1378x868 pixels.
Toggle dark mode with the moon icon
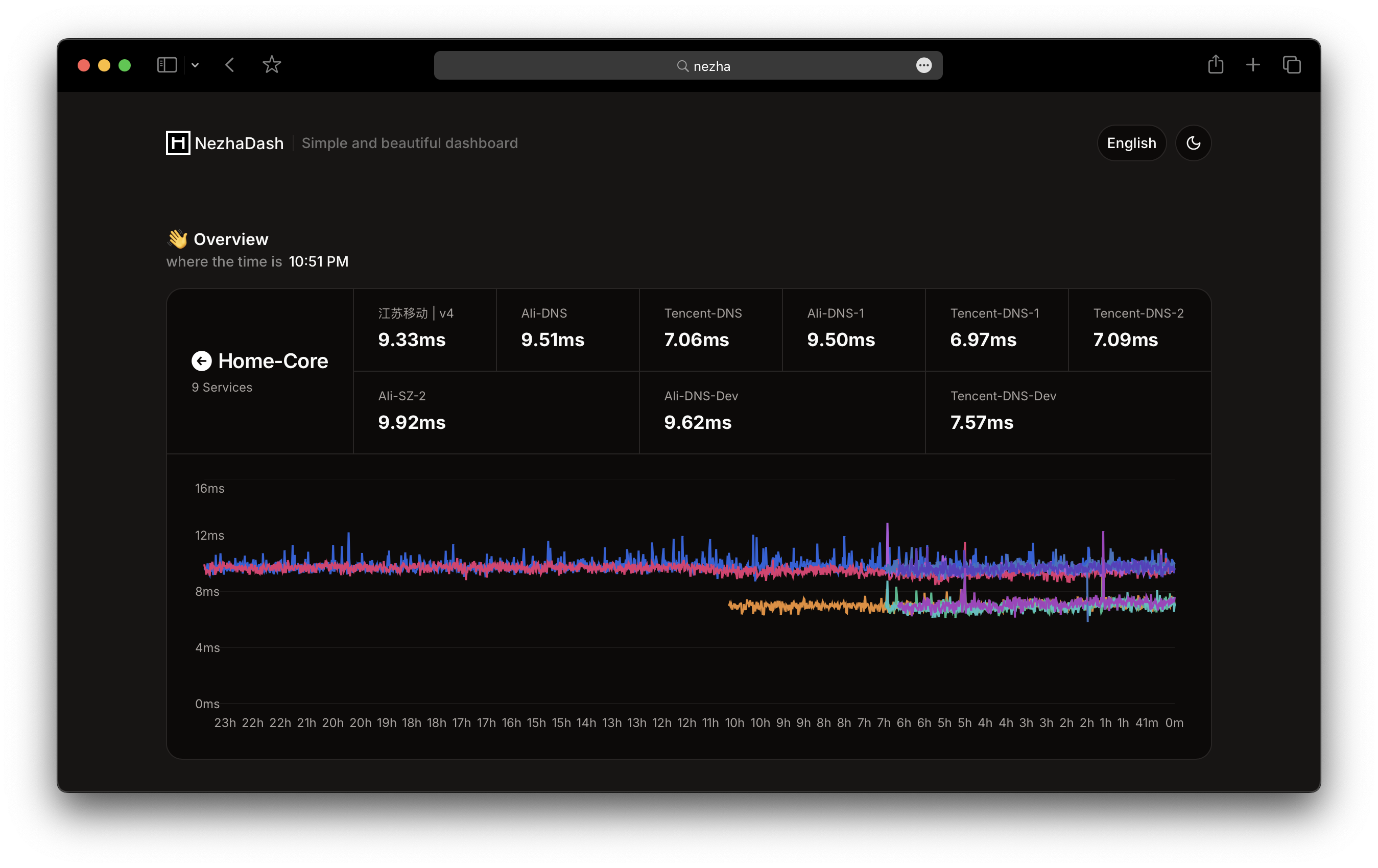1193,143
